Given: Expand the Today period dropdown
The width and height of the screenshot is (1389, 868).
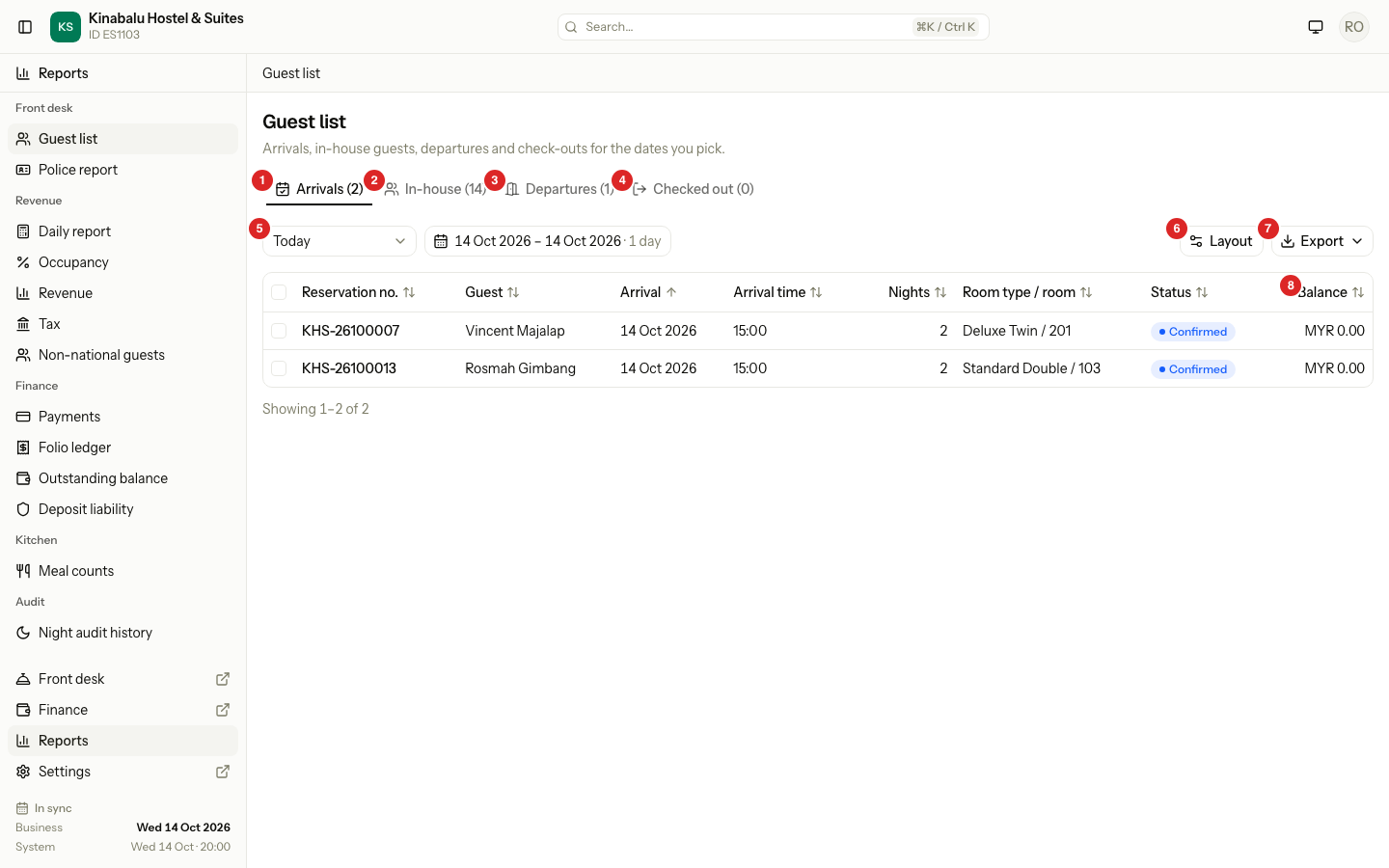Looking at the screenshot, I should click(340, 241).
